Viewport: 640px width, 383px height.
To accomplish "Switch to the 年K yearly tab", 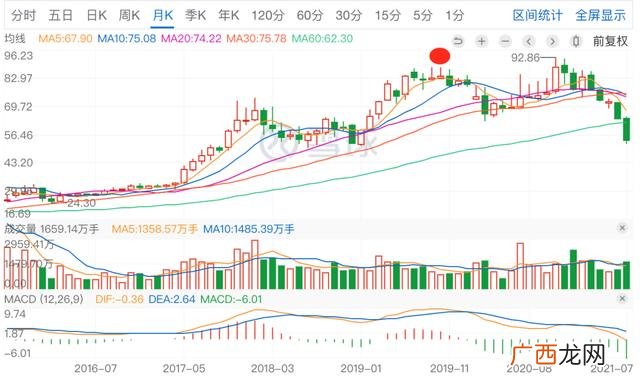I will click(228, 16).
